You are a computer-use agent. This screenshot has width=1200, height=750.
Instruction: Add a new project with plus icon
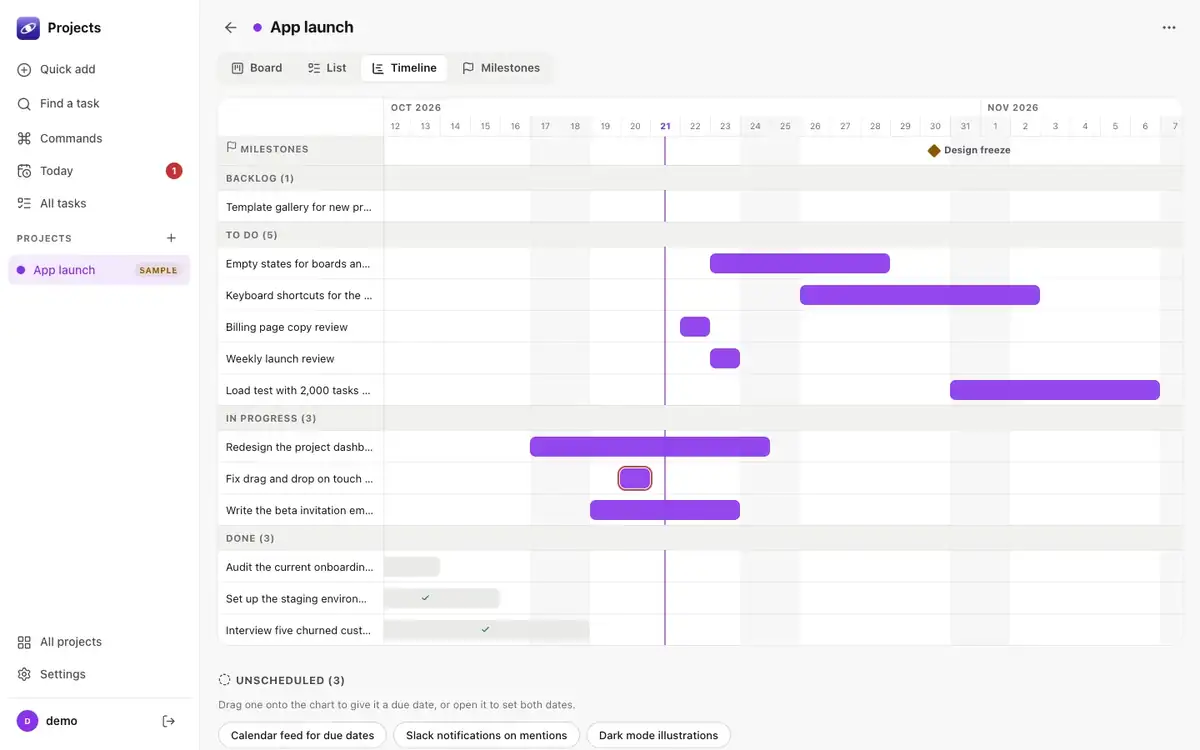[171, 238]
